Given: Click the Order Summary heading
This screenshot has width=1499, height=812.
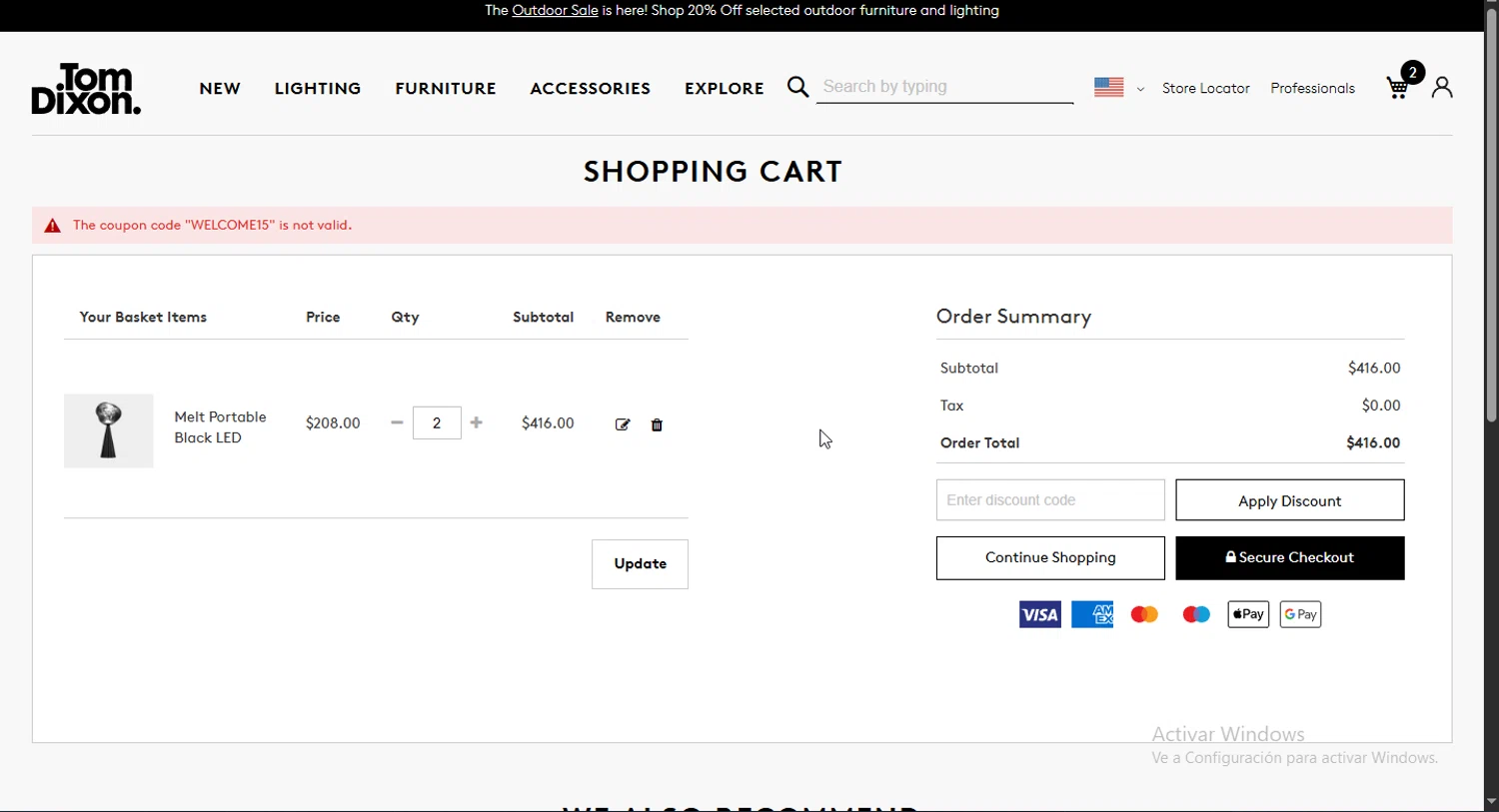Looking at the screenshot, I should pos(1013,317).
